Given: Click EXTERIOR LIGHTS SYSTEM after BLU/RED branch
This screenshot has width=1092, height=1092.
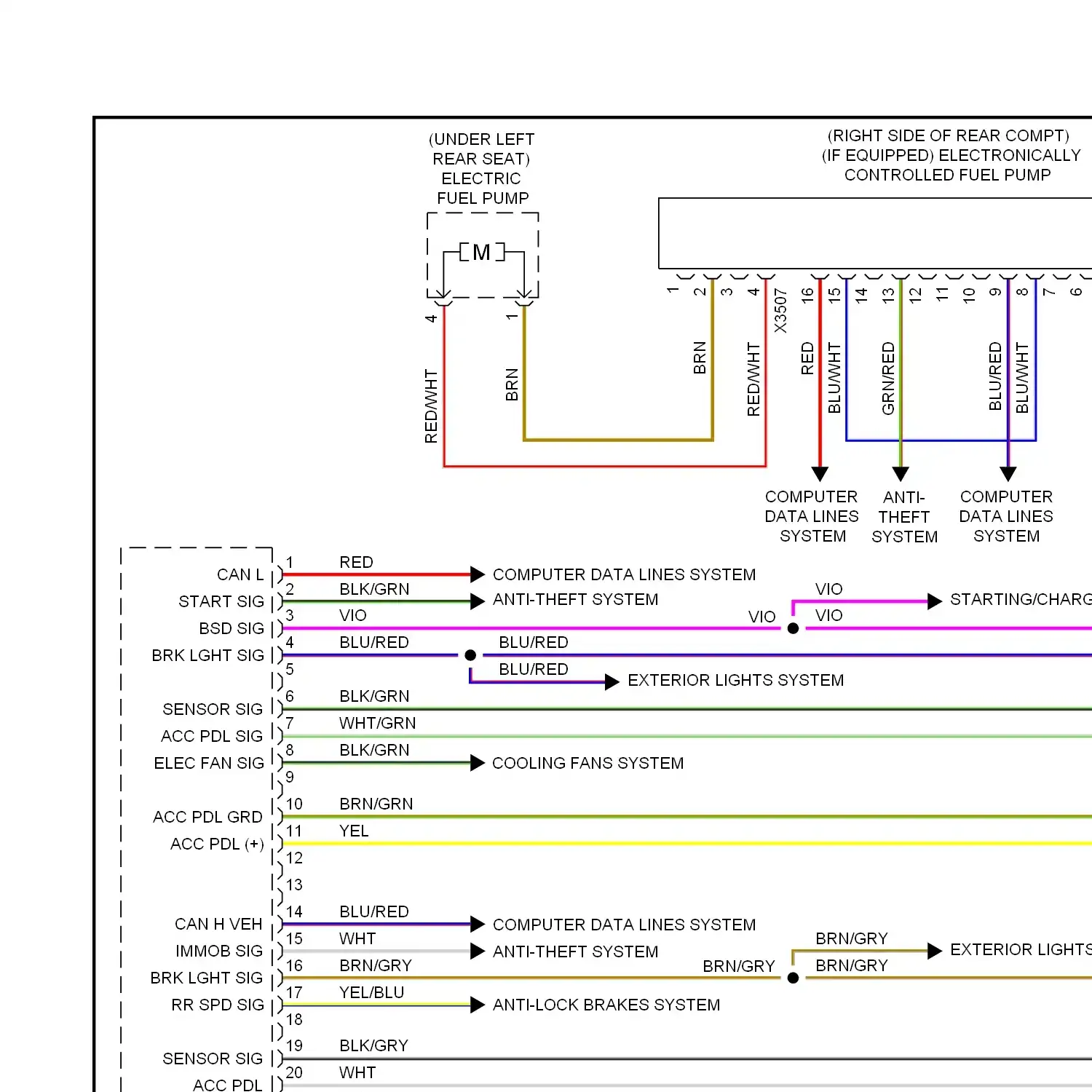Looking at the screenshot, I should tap(736, 680).
